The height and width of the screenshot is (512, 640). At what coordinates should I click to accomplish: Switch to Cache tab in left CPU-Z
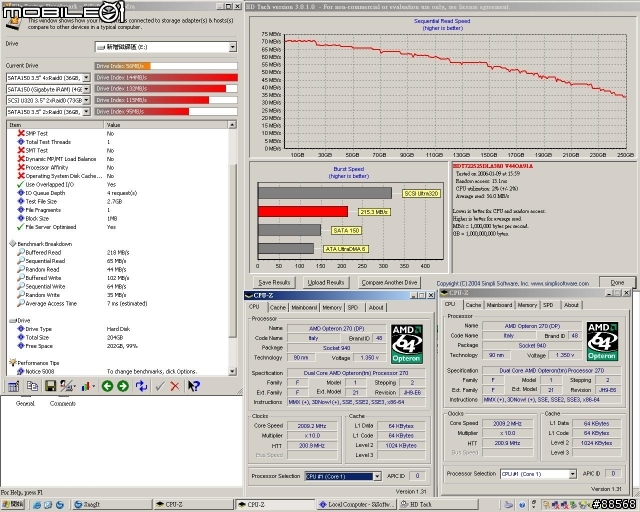click(x=278, y=307)
